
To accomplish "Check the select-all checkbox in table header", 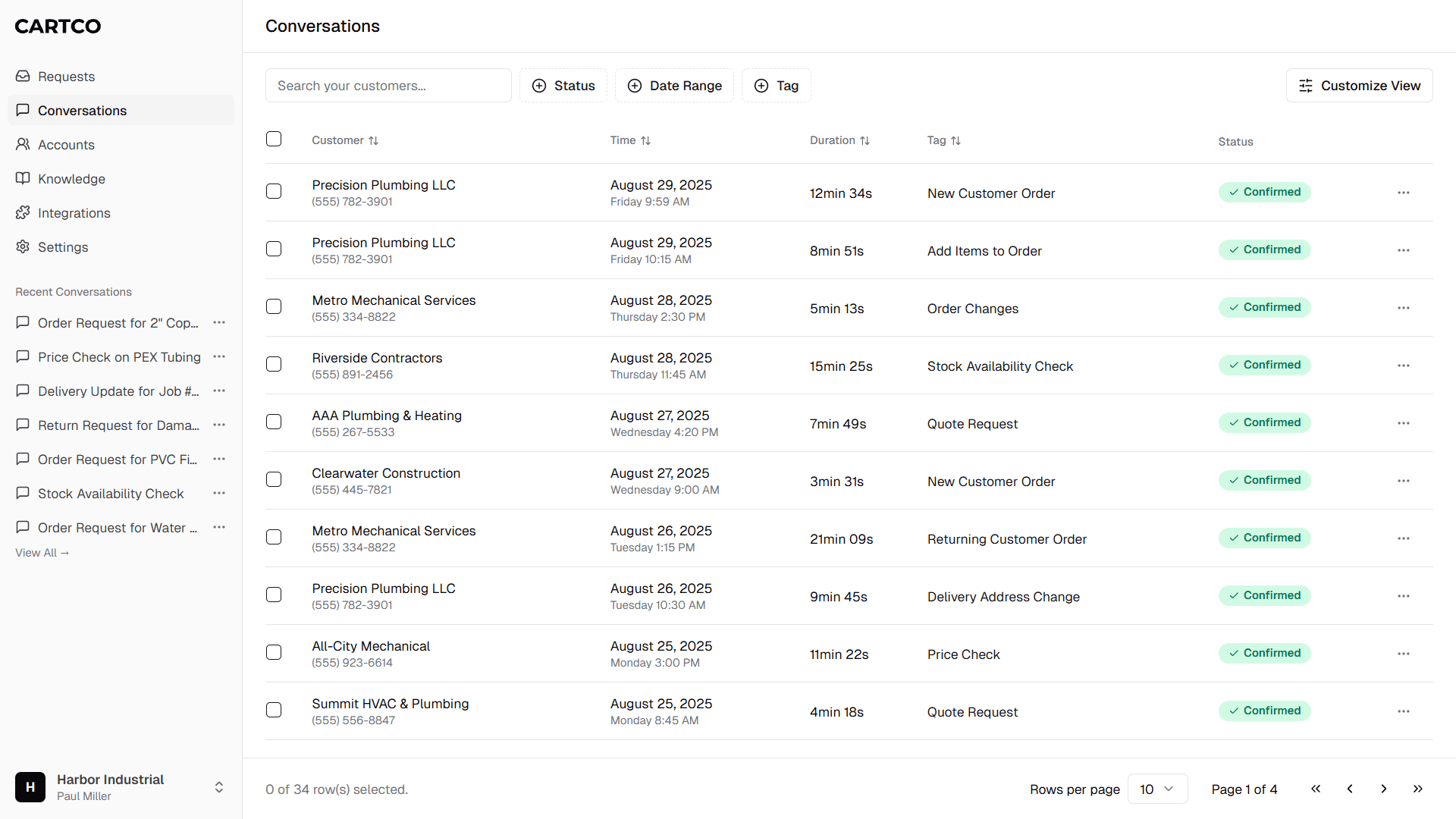I will tap(274, 139).
